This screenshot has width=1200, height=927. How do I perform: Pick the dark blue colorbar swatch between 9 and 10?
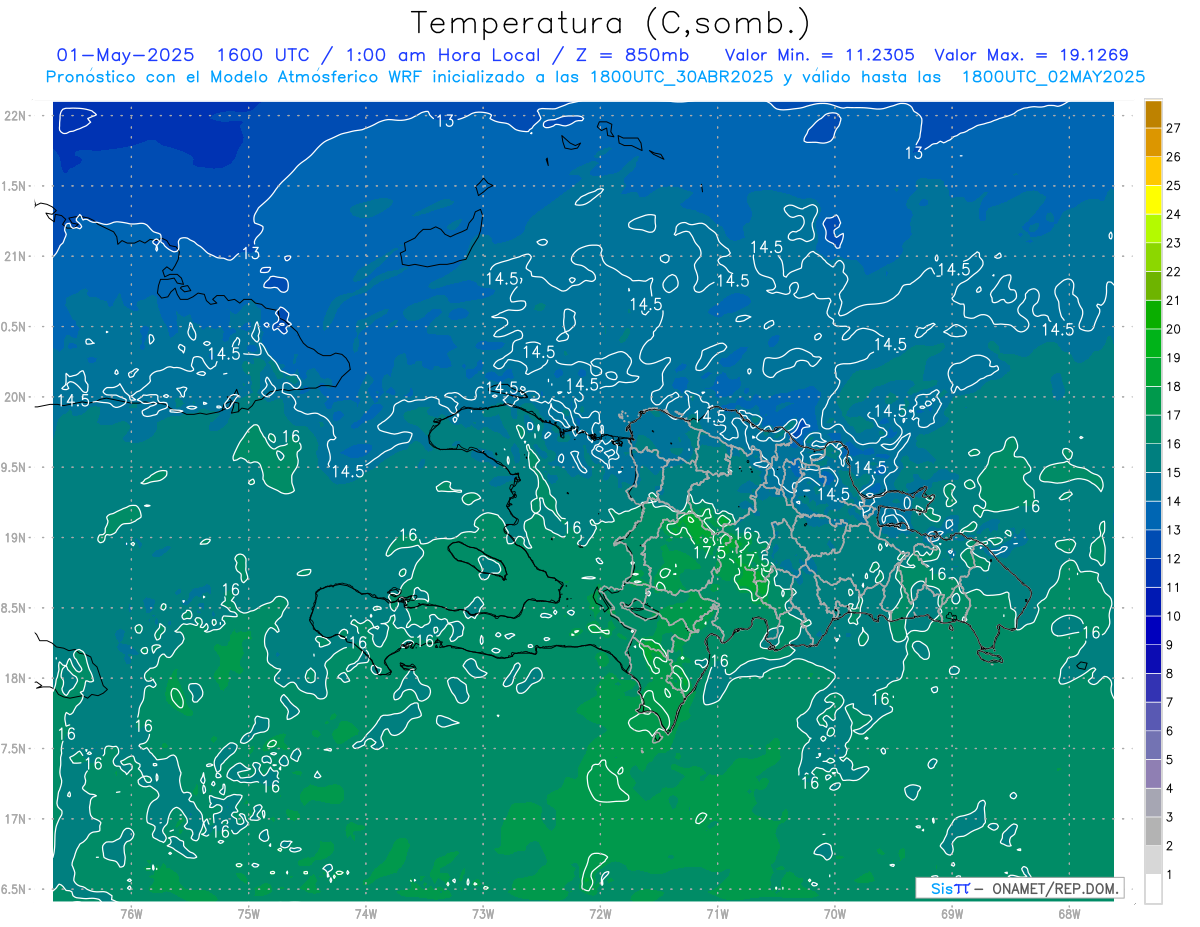(1153, 630)
